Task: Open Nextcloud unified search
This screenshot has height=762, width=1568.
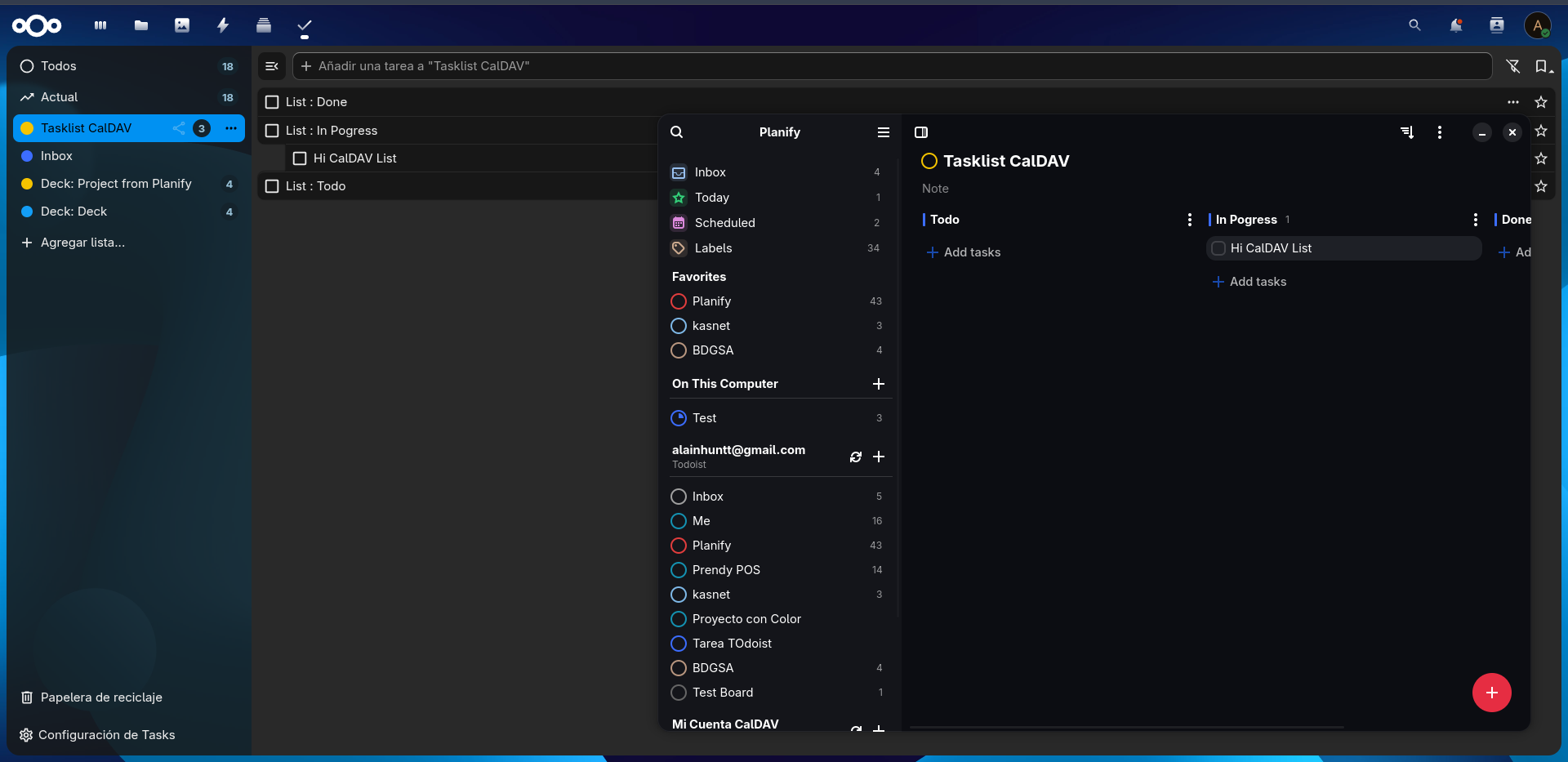Action: (x=1414, y=25)
